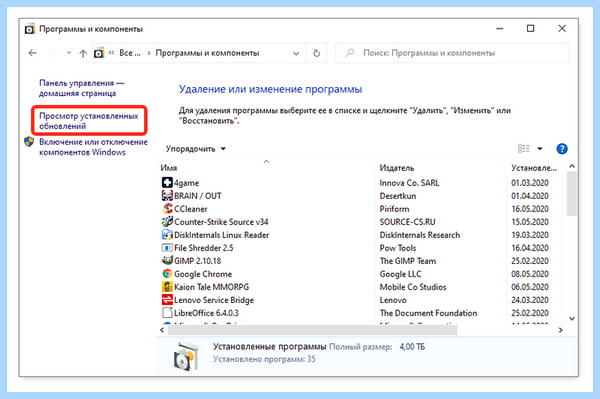The width and height of the screenshot is (600, 399).
Task: Open the view options dropdown arrow
Action: click(x=540, y=148)
